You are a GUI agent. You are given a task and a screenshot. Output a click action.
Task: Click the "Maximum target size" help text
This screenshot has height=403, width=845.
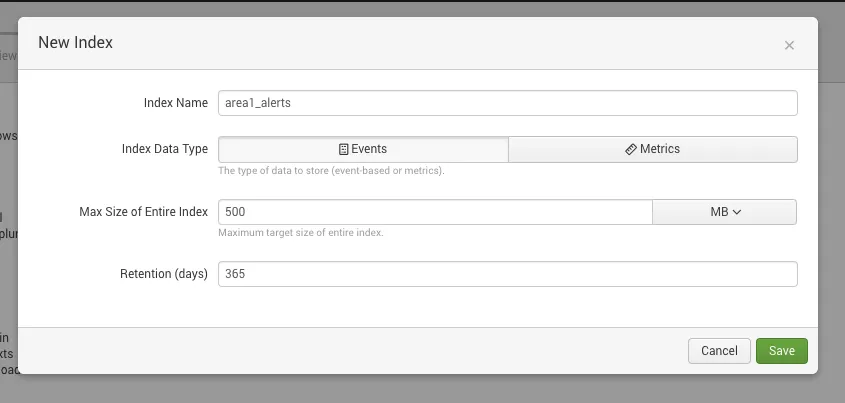pos(301,233)
